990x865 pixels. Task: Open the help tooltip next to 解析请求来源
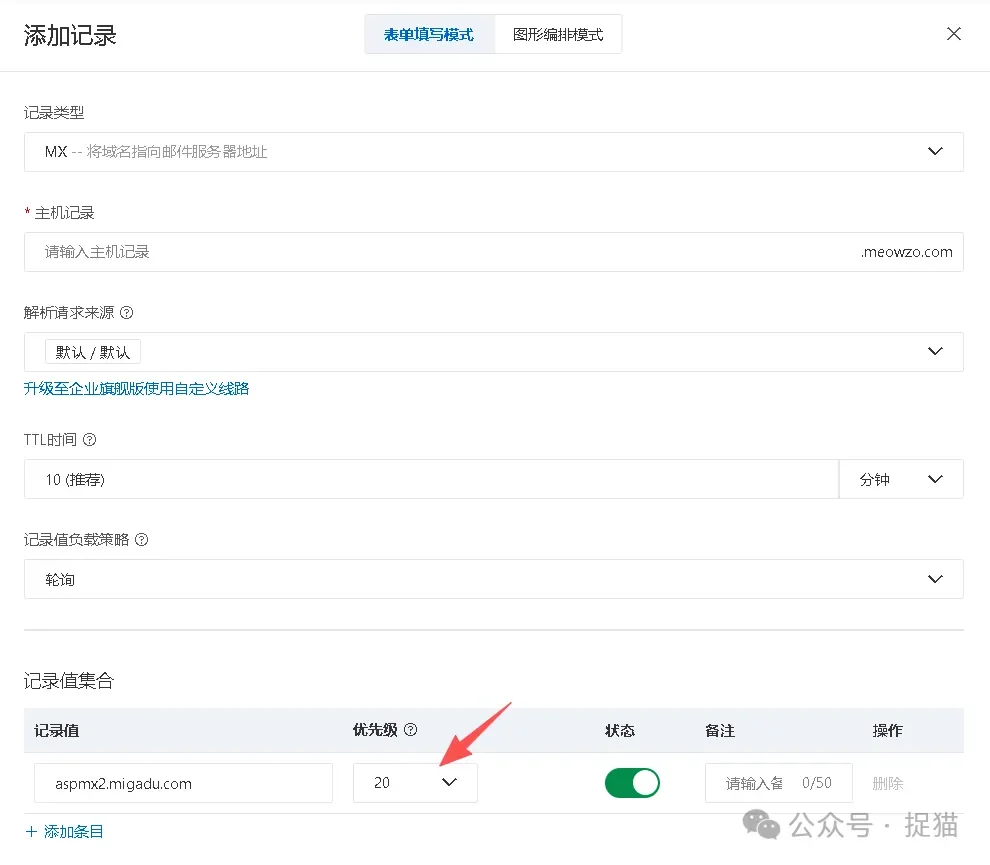[126, 312]
